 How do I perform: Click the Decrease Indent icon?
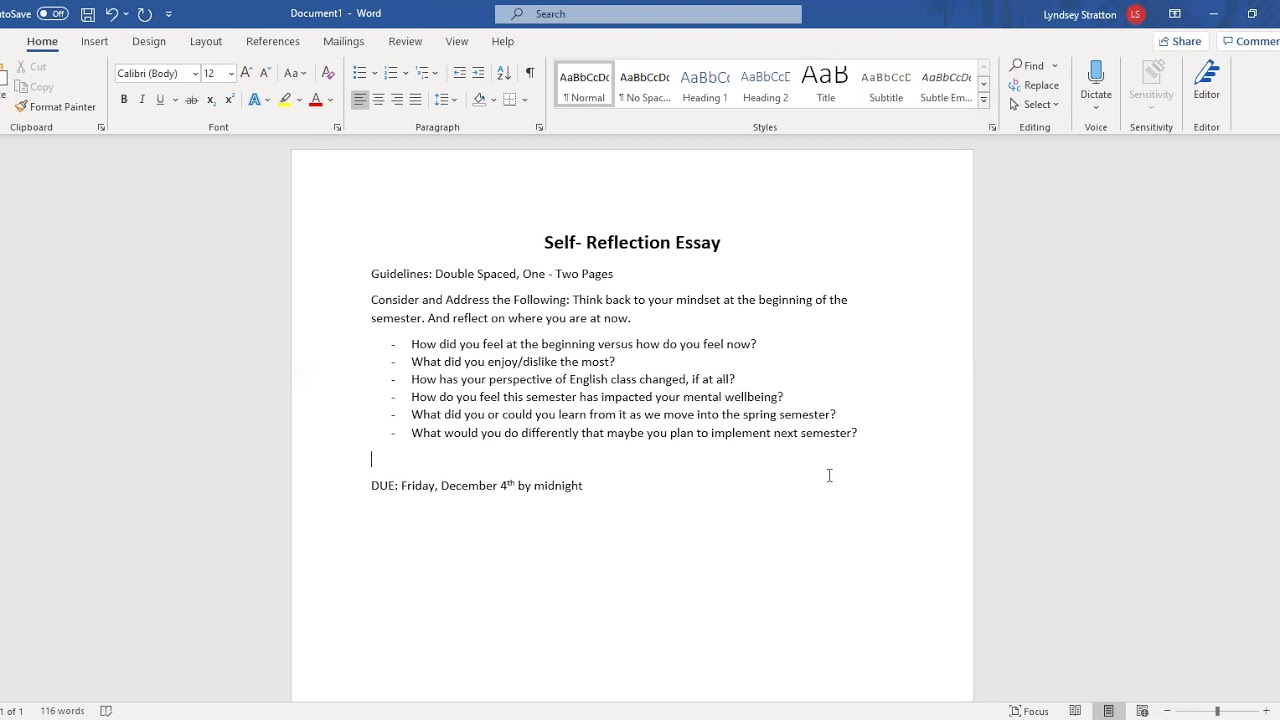[x=459, y=73]
